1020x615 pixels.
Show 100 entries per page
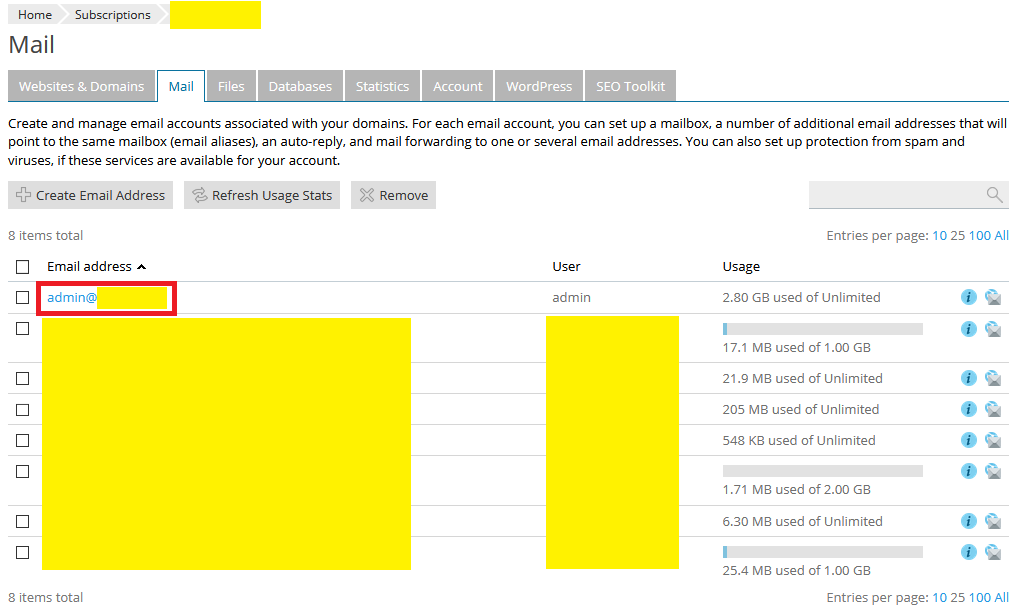[x=981, y=235]
